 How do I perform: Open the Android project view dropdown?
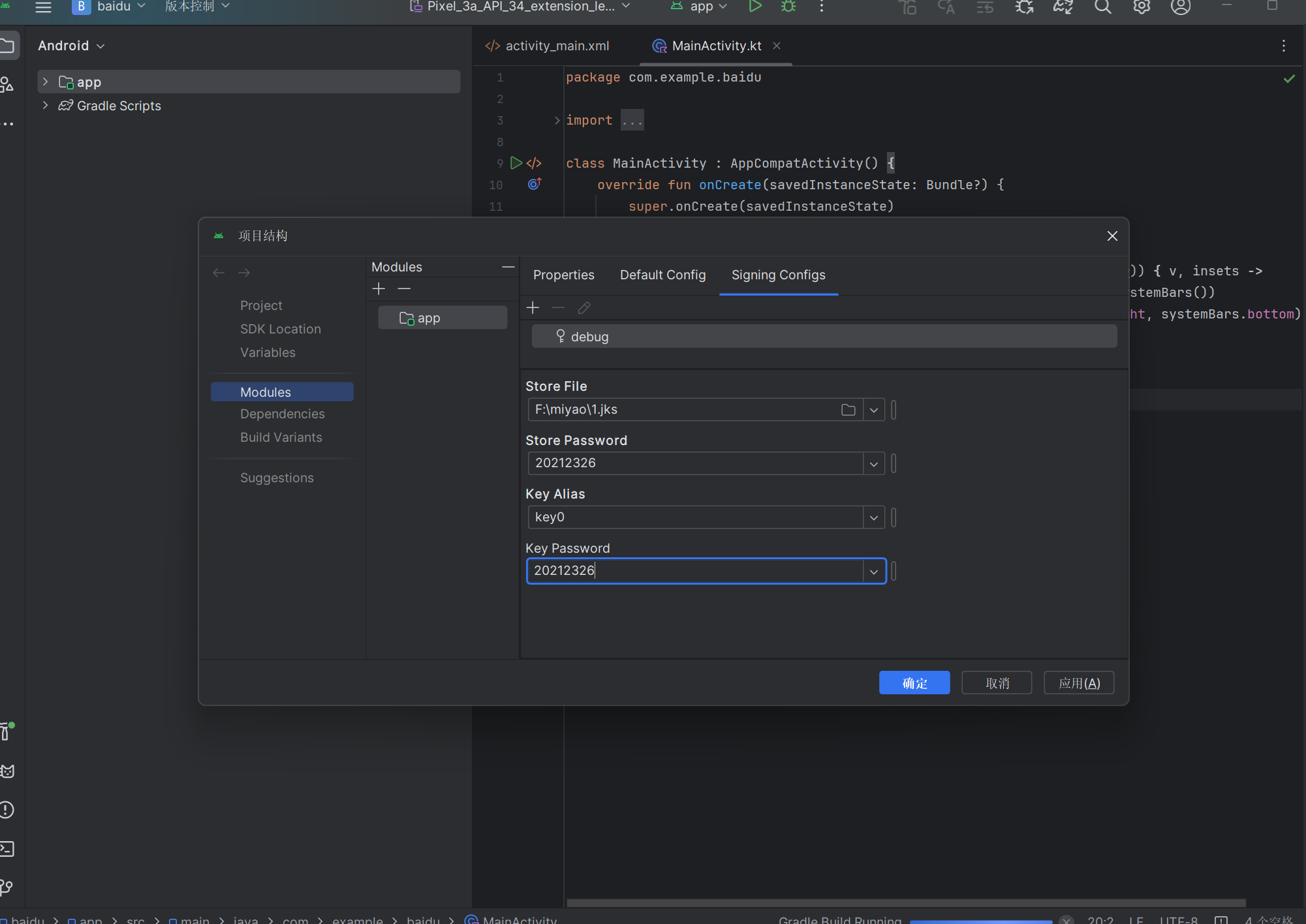[70, 46]
